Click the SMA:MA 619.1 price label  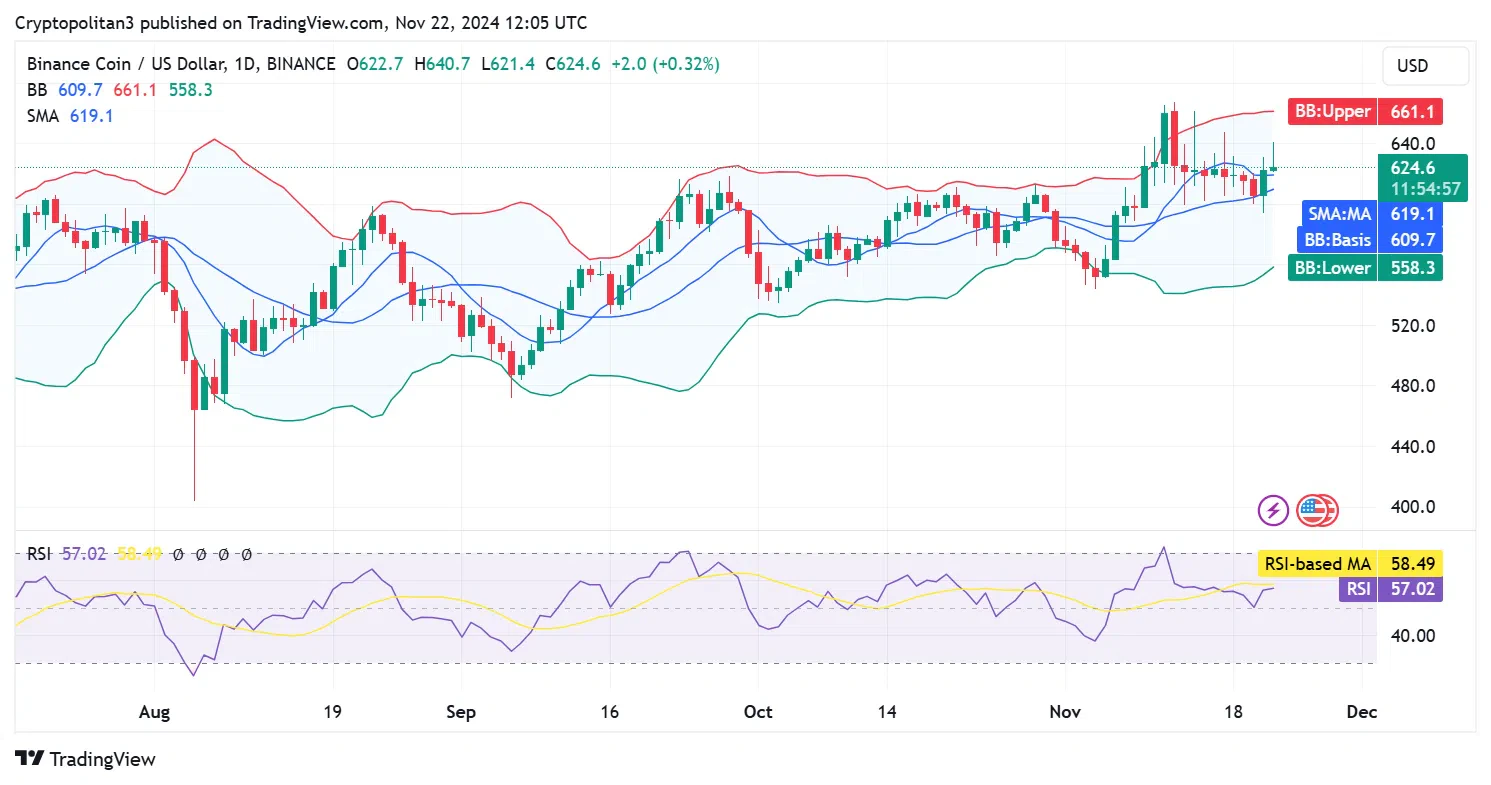tap(1372, 213)
